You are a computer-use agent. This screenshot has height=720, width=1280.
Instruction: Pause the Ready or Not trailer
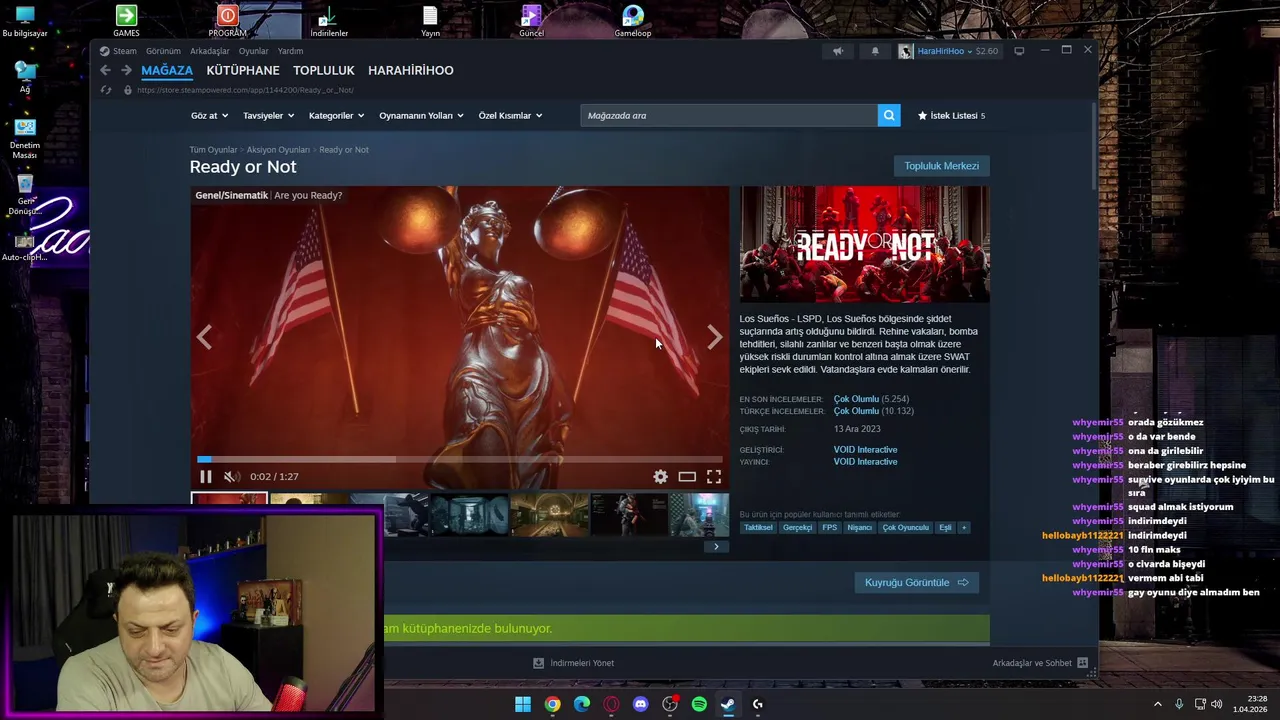pos(205,477)
